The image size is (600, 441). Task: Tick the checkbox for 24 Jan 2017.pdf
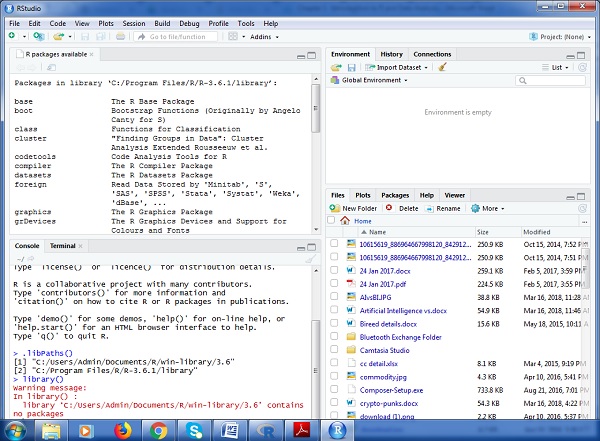click(x=334, y=283)
